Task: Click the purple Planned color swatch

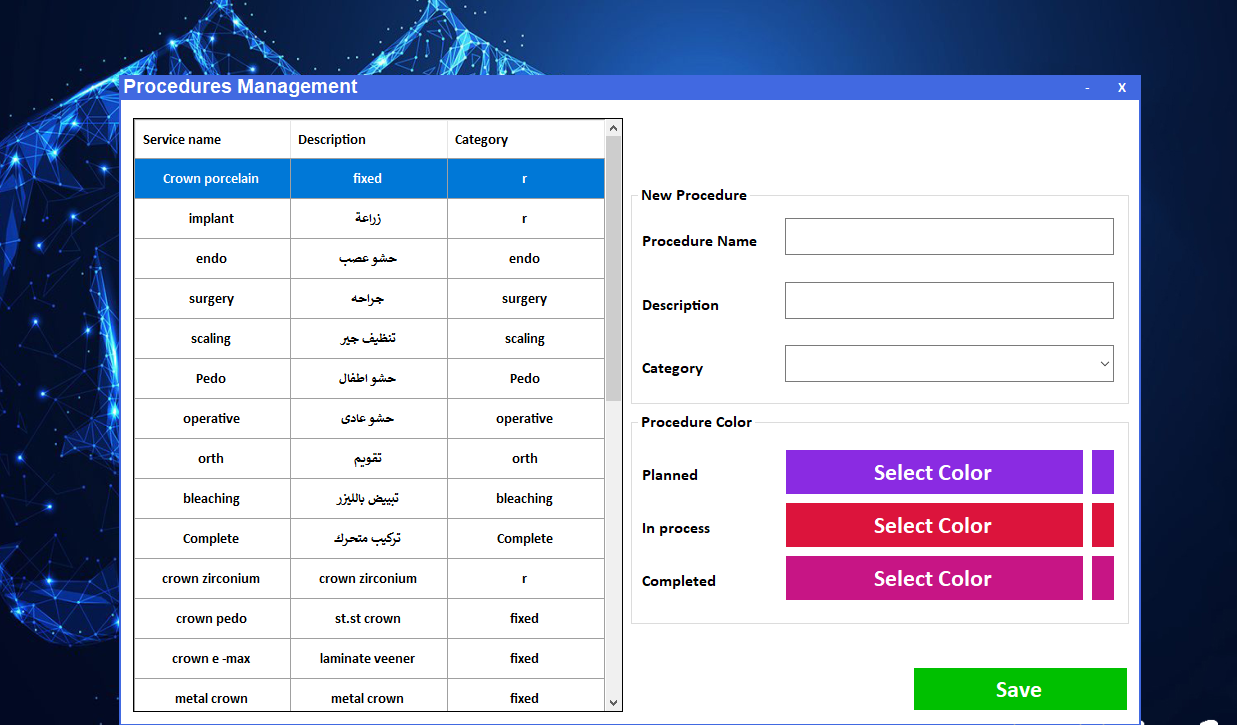Action: pyautogui.click(x=1103, y=472)
